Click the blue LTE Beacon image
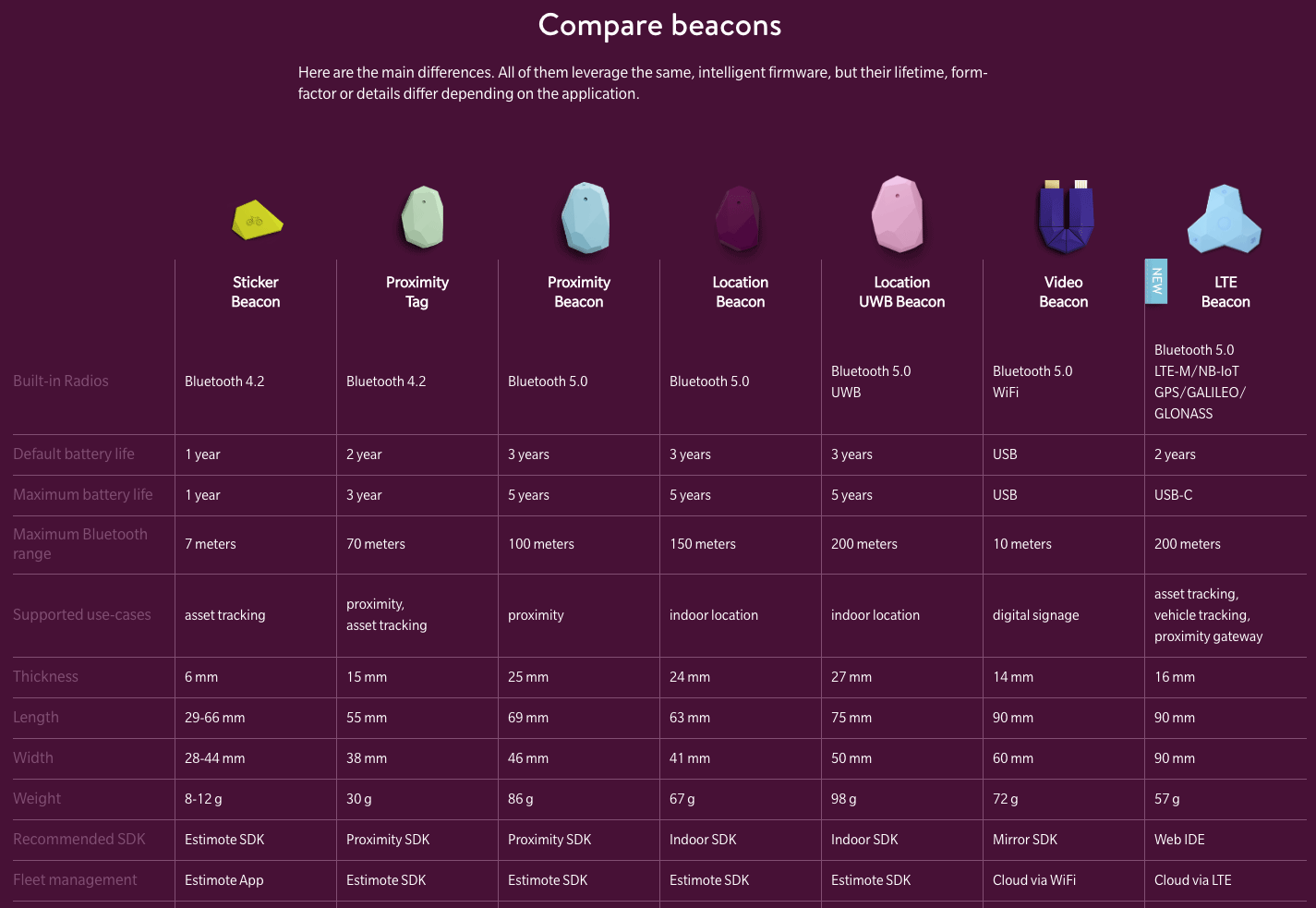Image resolution: width=1316 pixels, height=908 pixels. (x=1225, y=219)
